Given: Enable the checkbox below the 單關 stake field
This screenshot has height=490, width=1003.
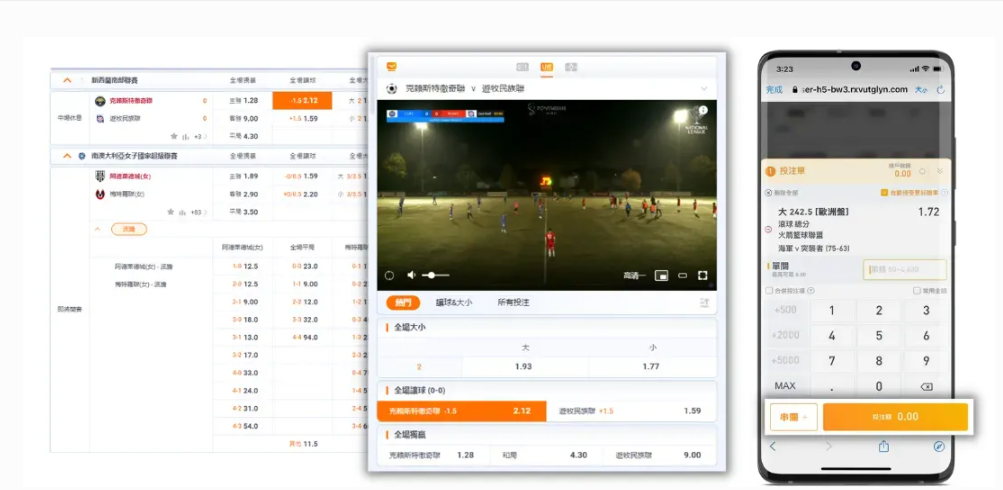Looking at the screenshot, I should pos(770,291).
